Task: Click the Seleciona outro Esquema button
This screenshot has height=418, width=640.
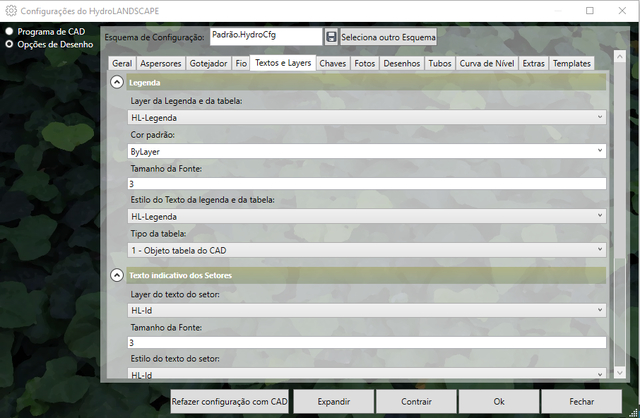Action: click(388, 37)
